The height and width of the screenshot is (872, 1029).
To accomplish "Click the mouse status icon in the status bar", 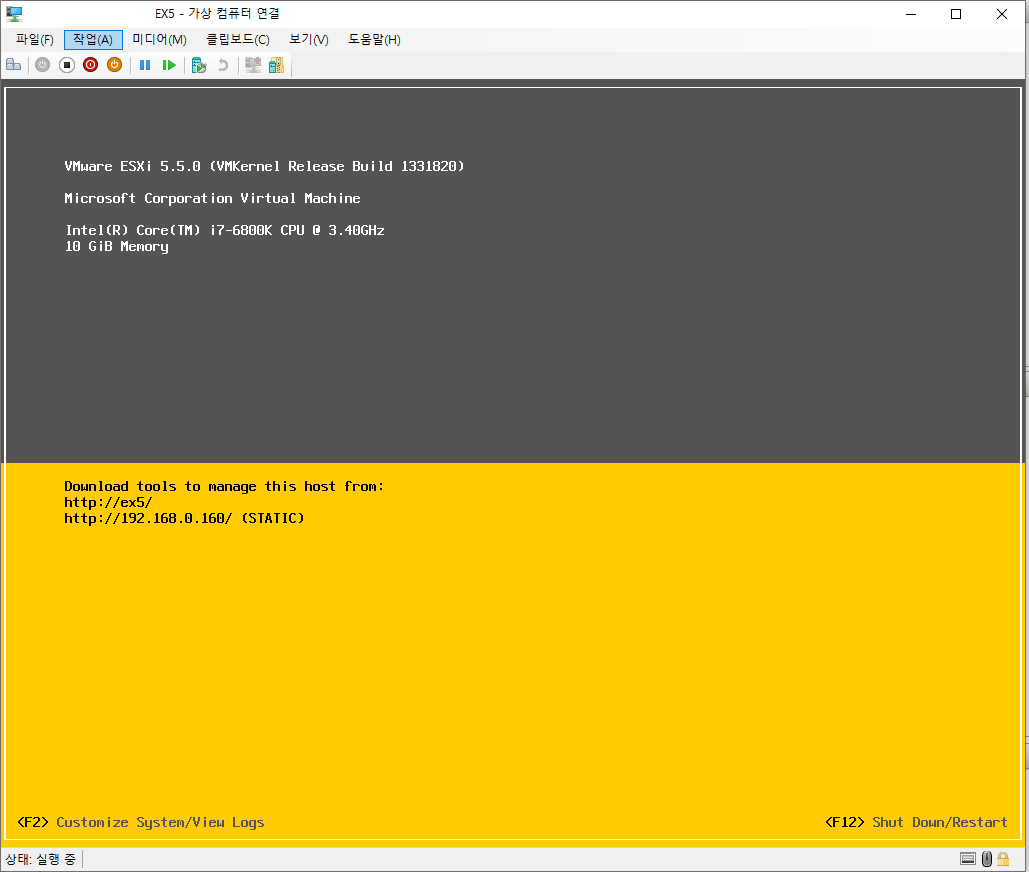I will 986,859.
